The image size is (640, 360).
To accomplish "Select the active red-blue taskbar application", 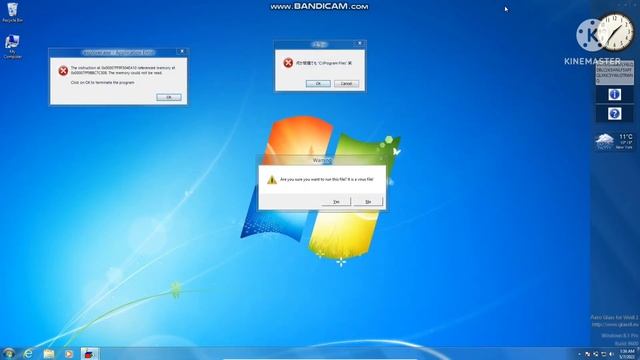I will (x=89, y=353).
